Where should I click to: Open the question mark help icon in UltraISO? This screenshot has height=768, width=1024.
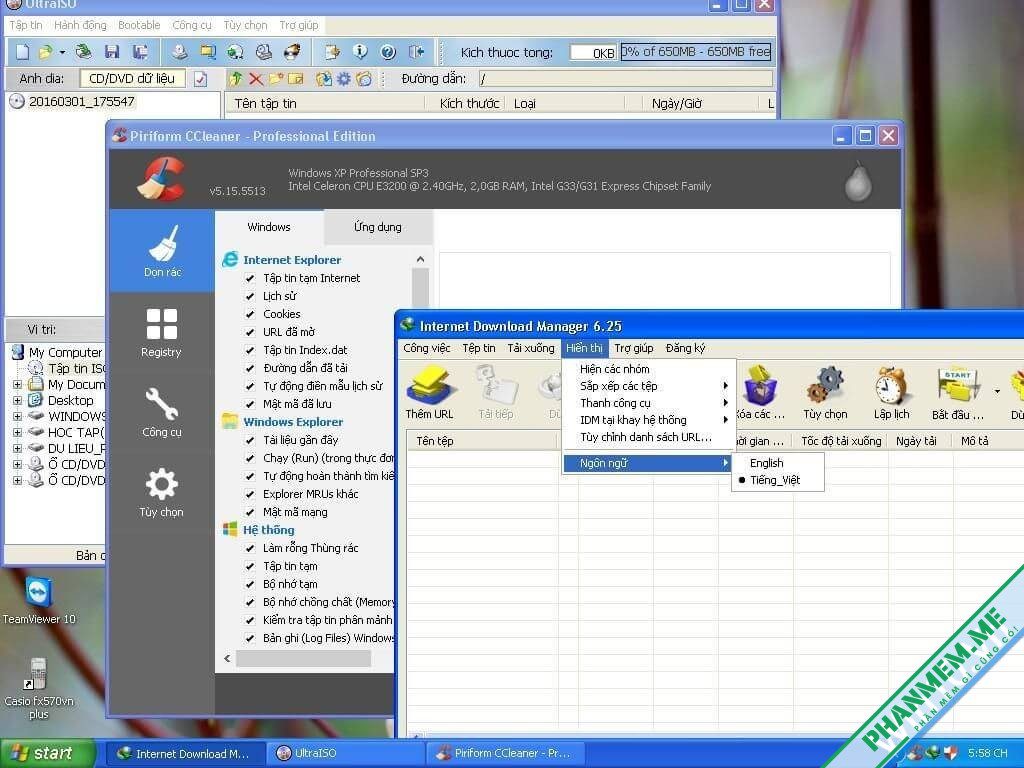388,52
